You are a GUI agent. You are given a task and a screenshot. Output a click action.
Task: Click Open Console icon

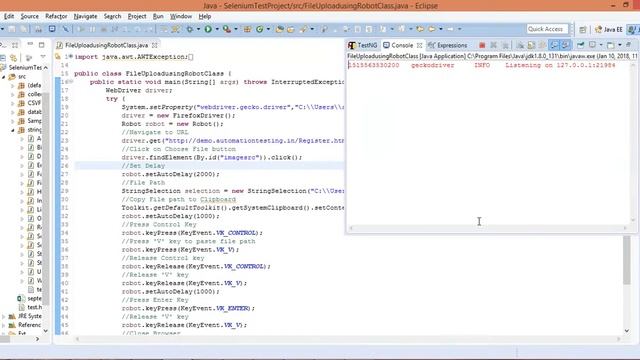[611, 45]
